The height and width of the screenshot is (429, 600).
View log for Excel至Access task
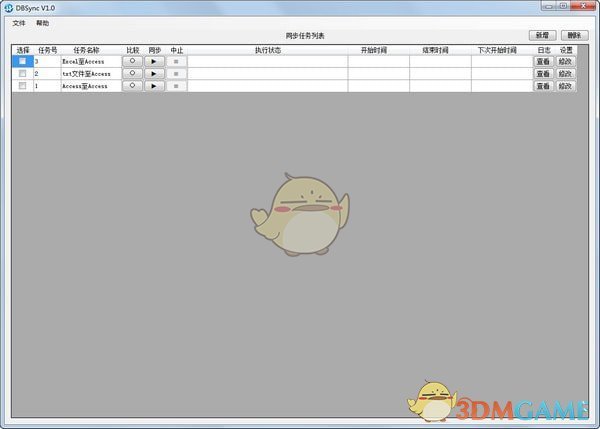(543, 61)
